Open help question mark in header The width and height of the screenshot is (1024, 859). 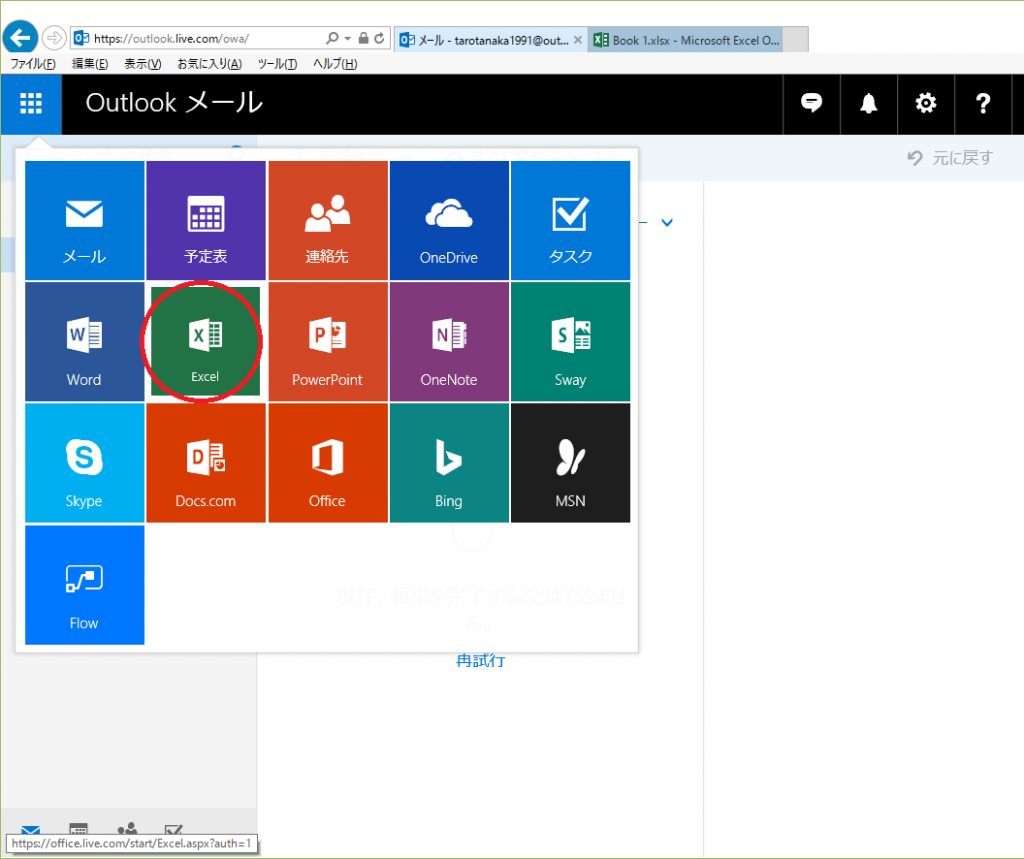pyautogui.click(x=983, y=103)
